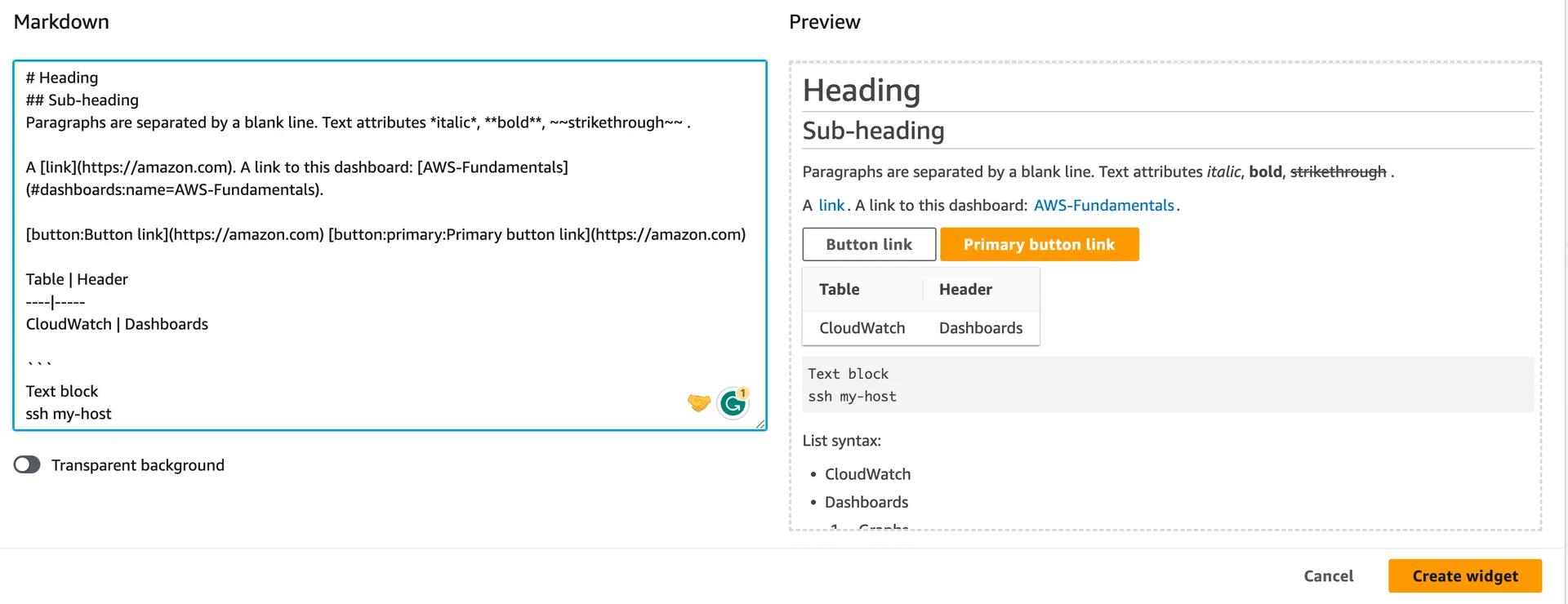Click the Primary button link in preview

pos(1039,244)
